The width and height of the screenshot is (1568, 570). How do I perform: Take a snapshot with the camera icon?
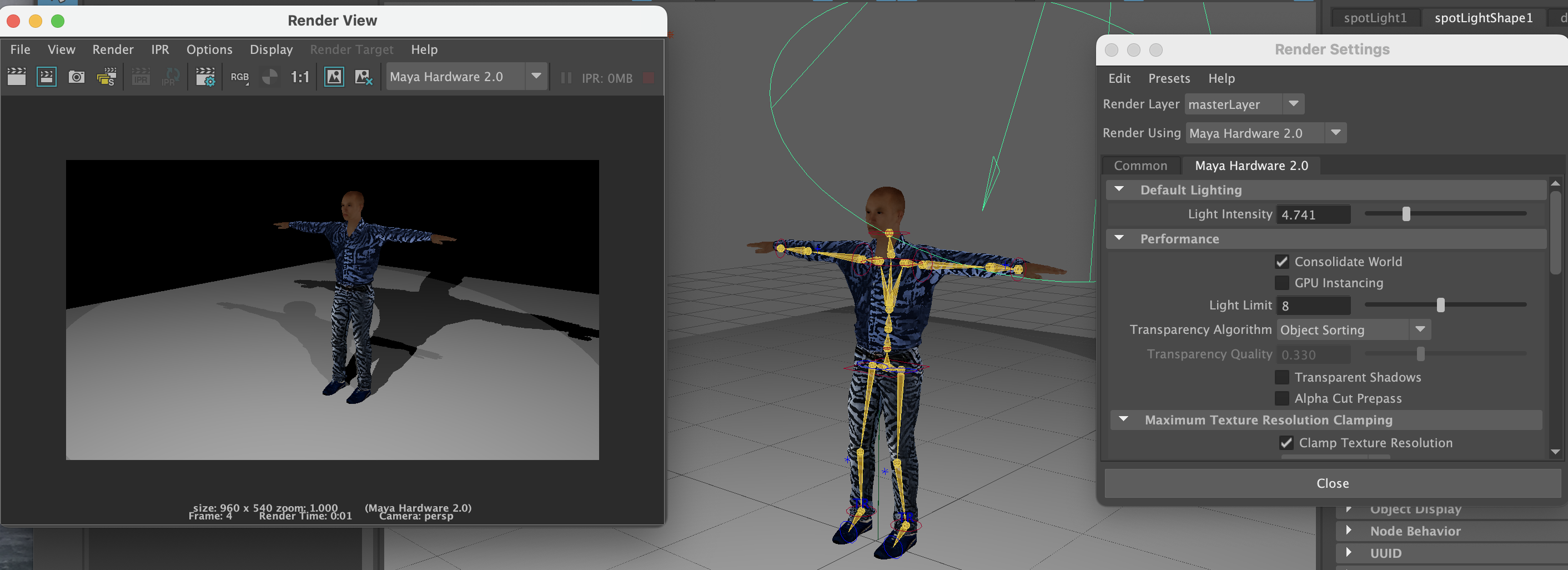point(77,77)
